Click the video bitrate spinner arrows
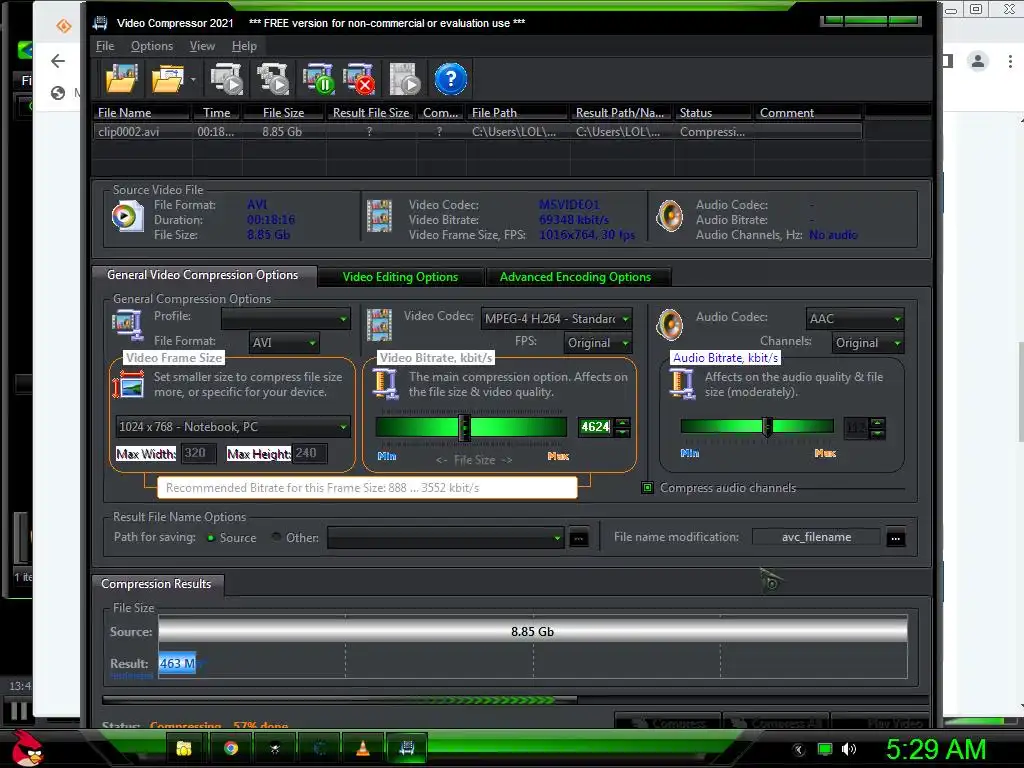This screenshot has width=1024, height=768. (x=622, y=427)
